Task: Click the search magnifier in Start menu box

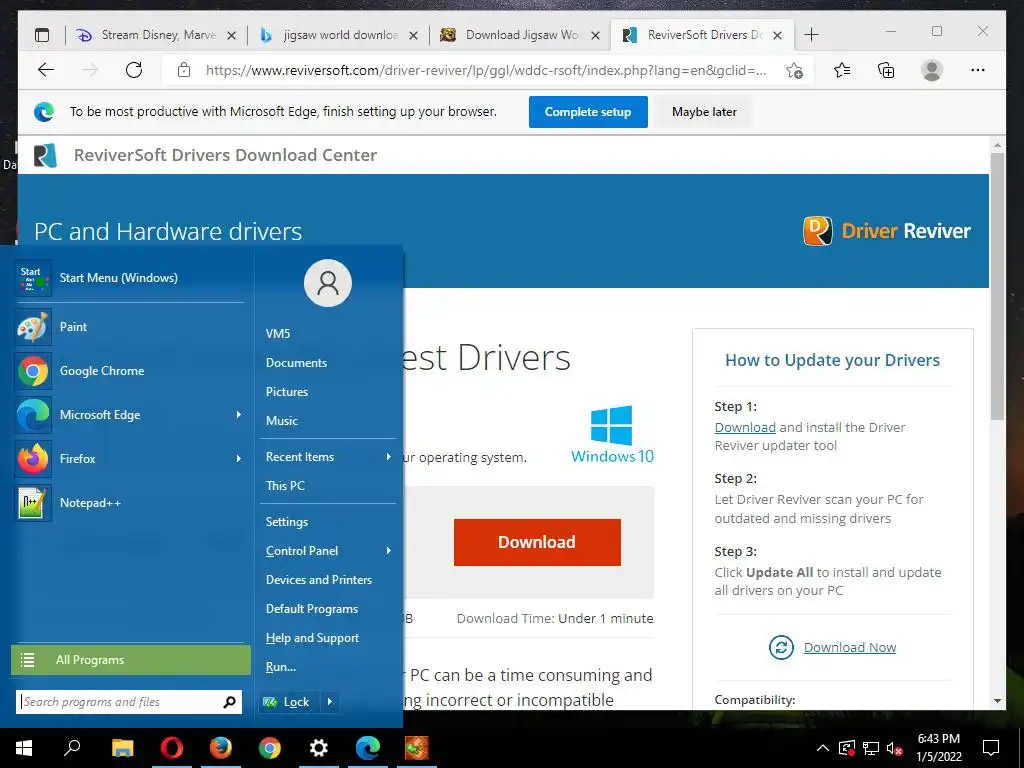Action: coord(229,702)
